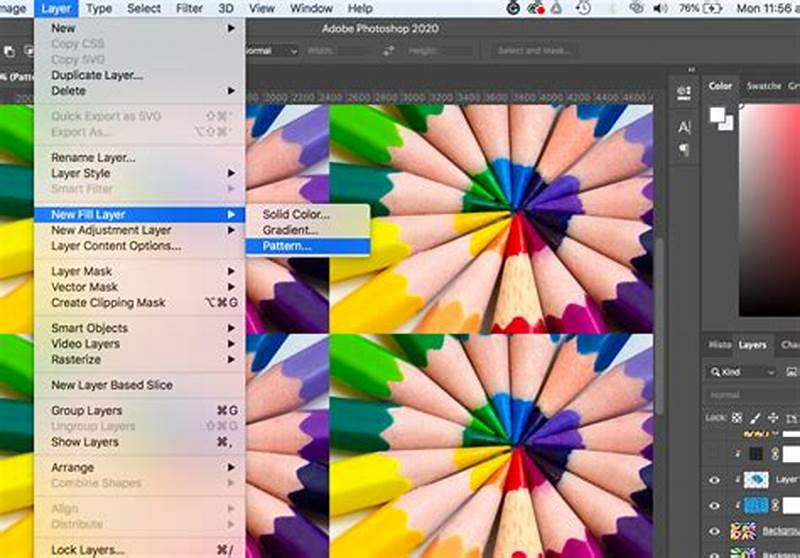The height and width of the screenshot is (558, 800).
Task: Click the battery status icon
Action: (712, 8)
